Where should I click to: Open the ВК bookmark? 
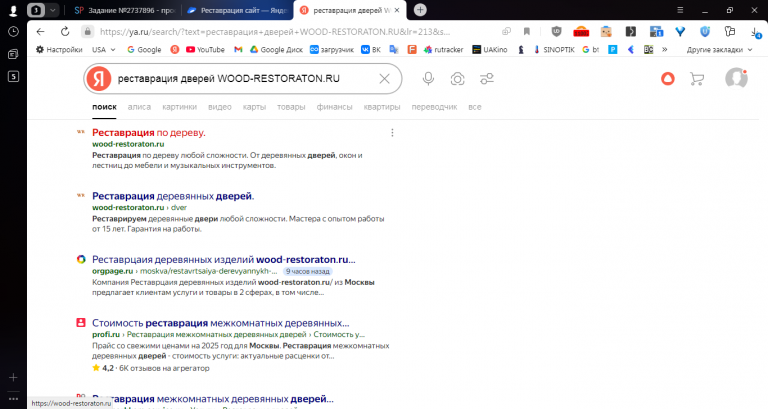371,49
